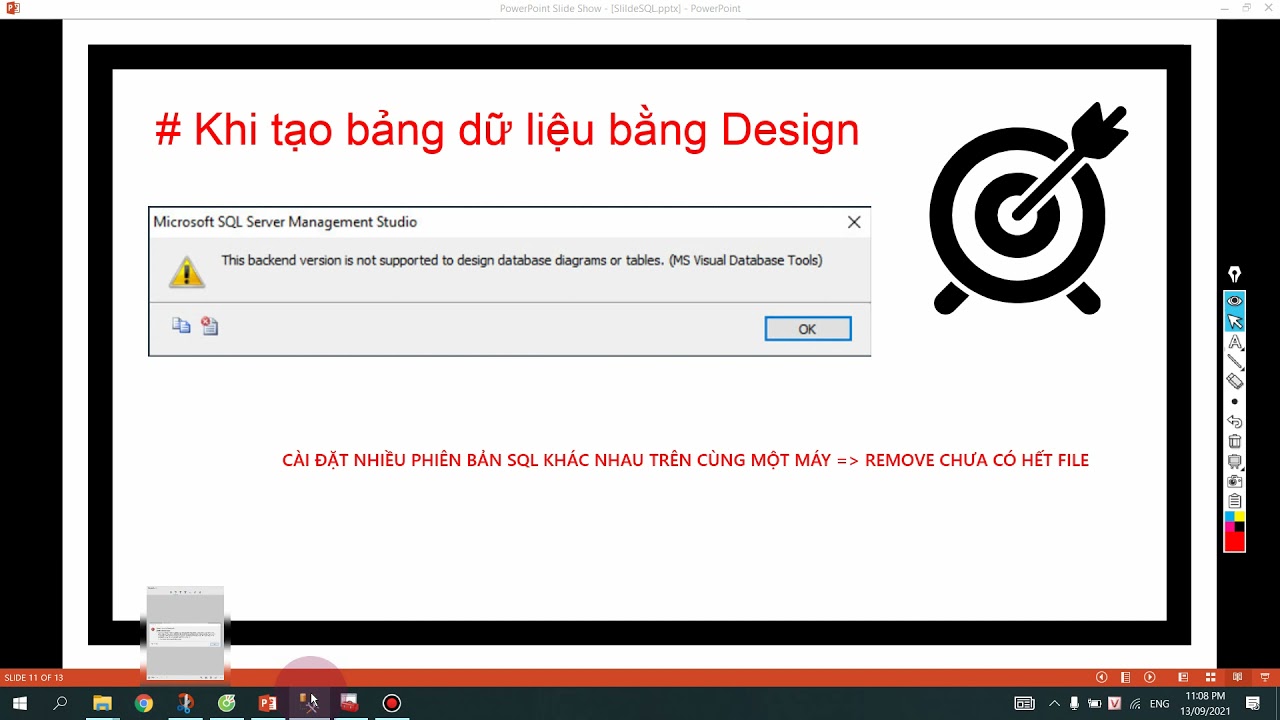Click the microphone tray icon
The image size is (1280, 720).
pos(1074,703)
